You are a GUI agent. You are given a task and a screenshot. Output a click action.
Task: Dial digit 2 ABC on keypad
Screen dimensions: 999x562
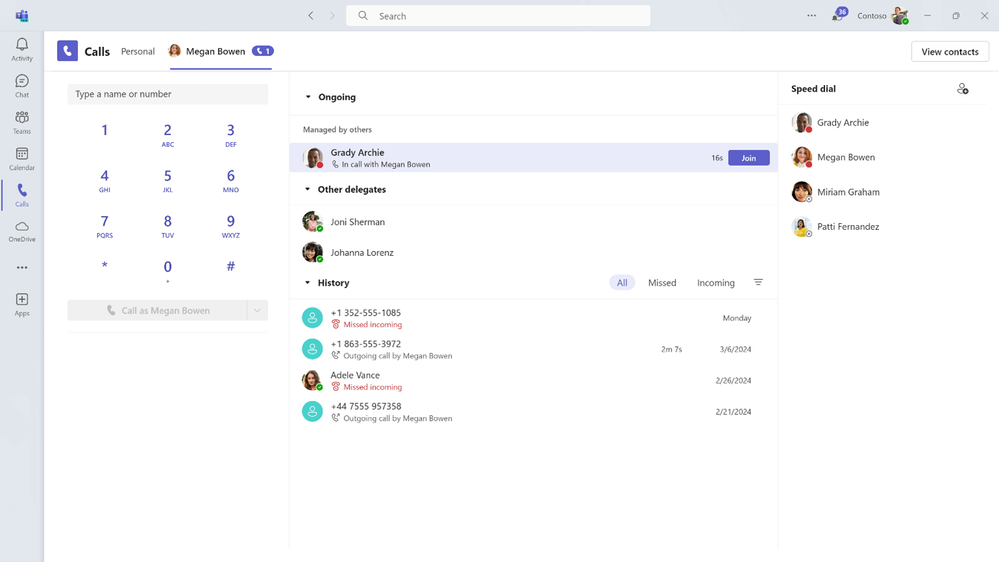click(168, 135)
